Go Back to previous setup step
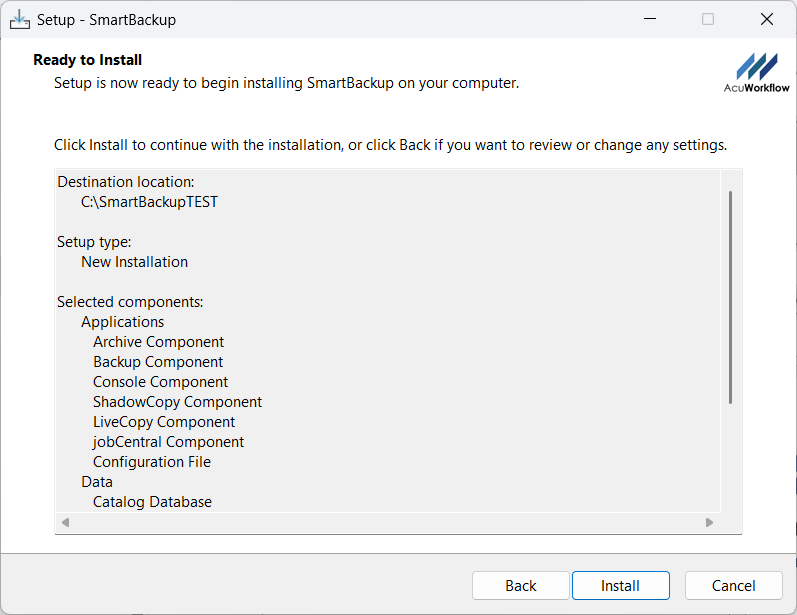Screen dimensions: 797x615 (520, 586)
